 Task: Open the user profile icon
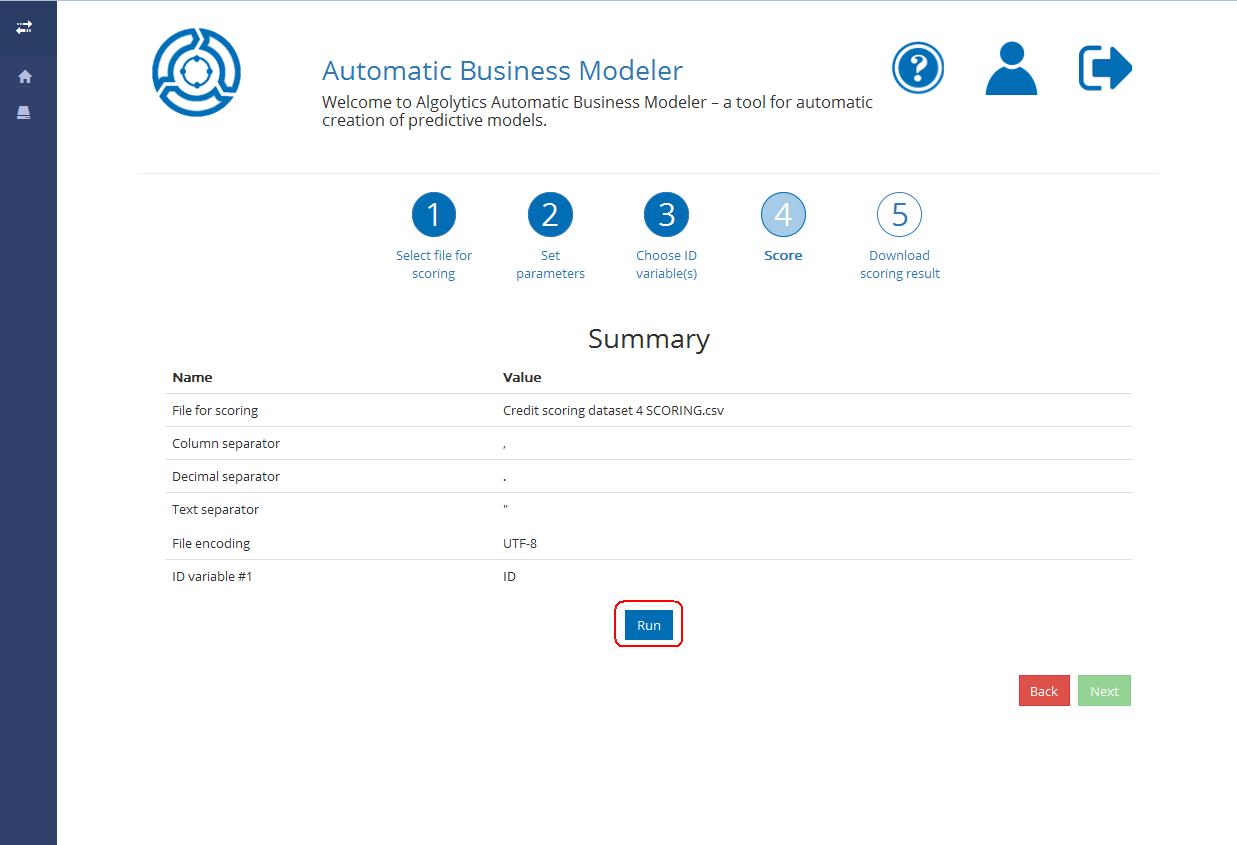[x=1011, y=68]
